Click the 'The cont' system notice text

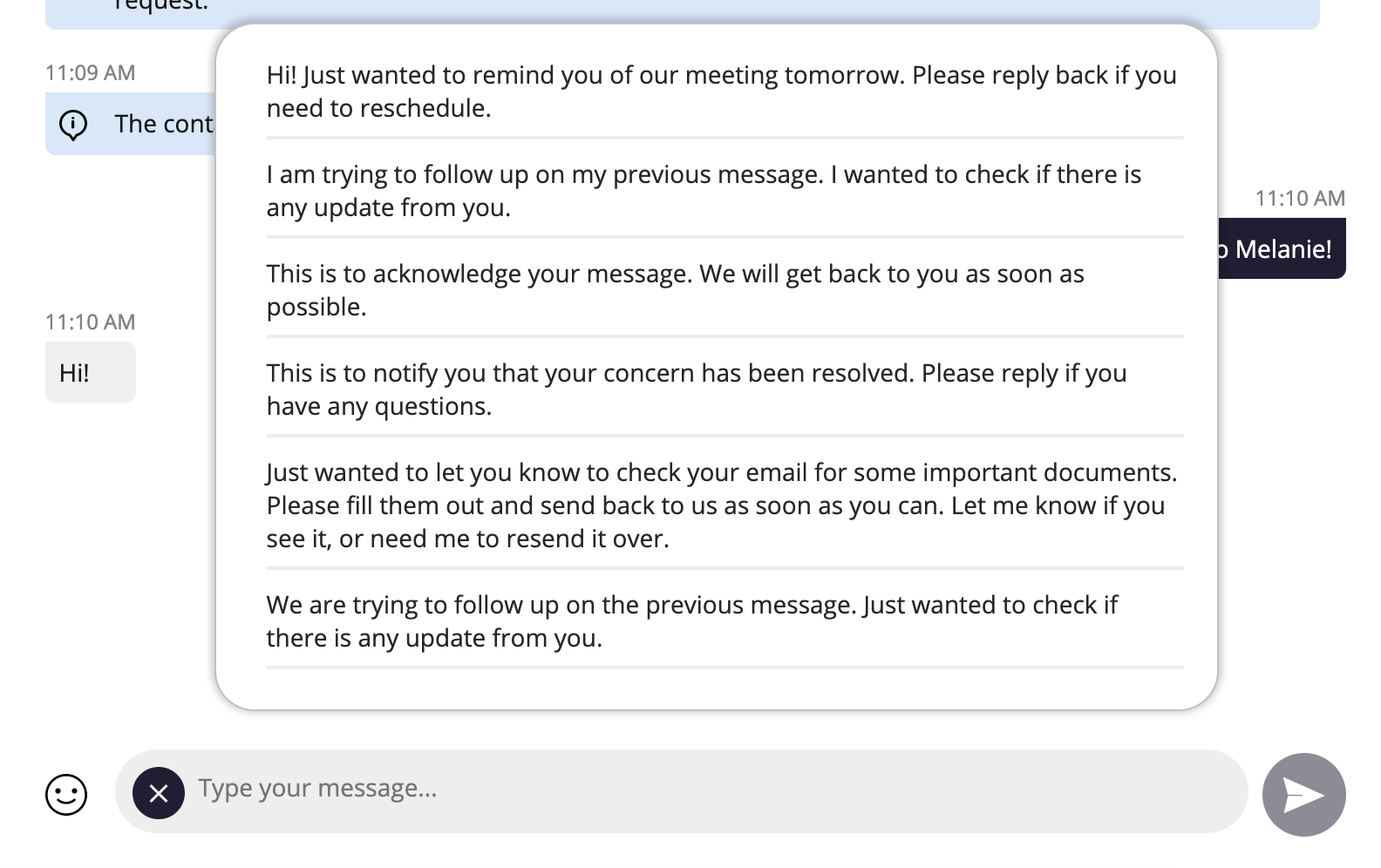click(x=164, y=125)
